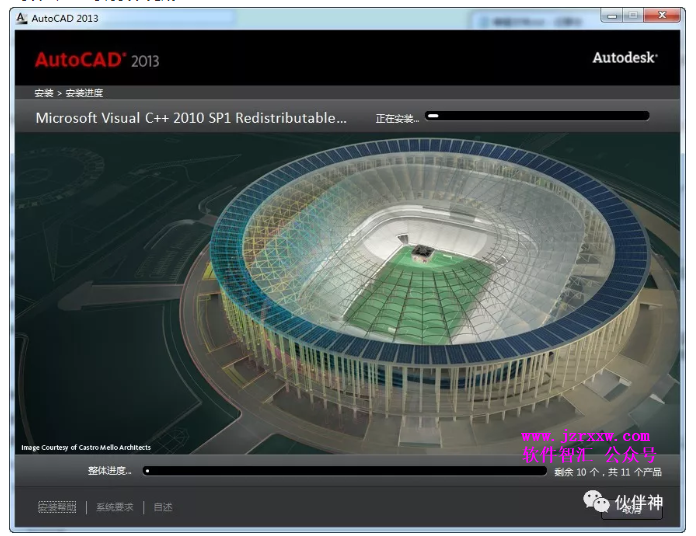The image size is (696, 536).
Task: Click the Autodesk logo in the header
Action: 625,58
